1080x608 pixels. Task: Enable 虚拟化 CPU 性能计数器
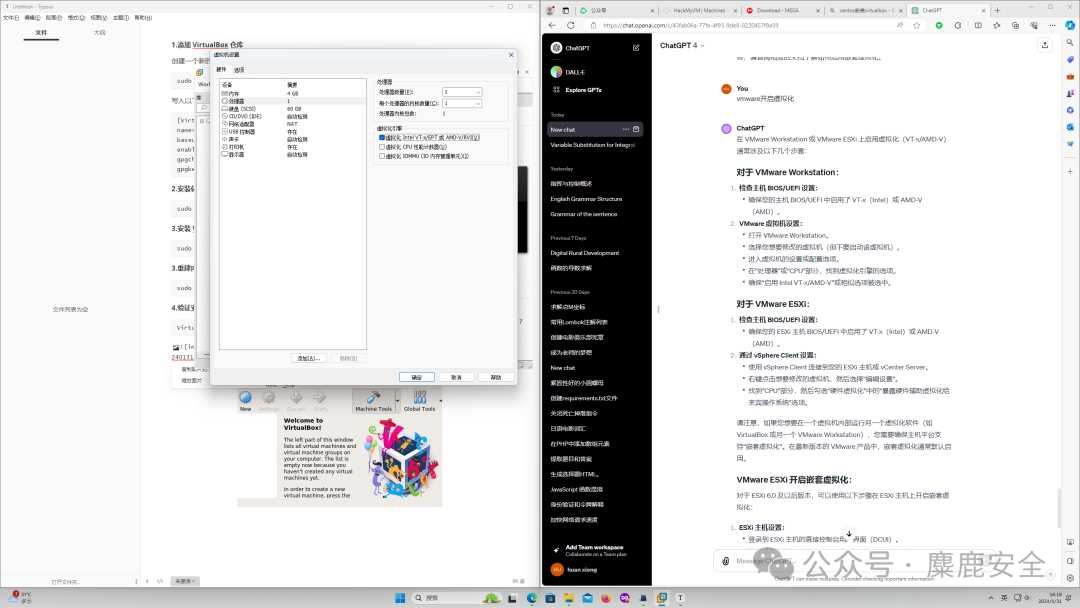pos(381,148)
